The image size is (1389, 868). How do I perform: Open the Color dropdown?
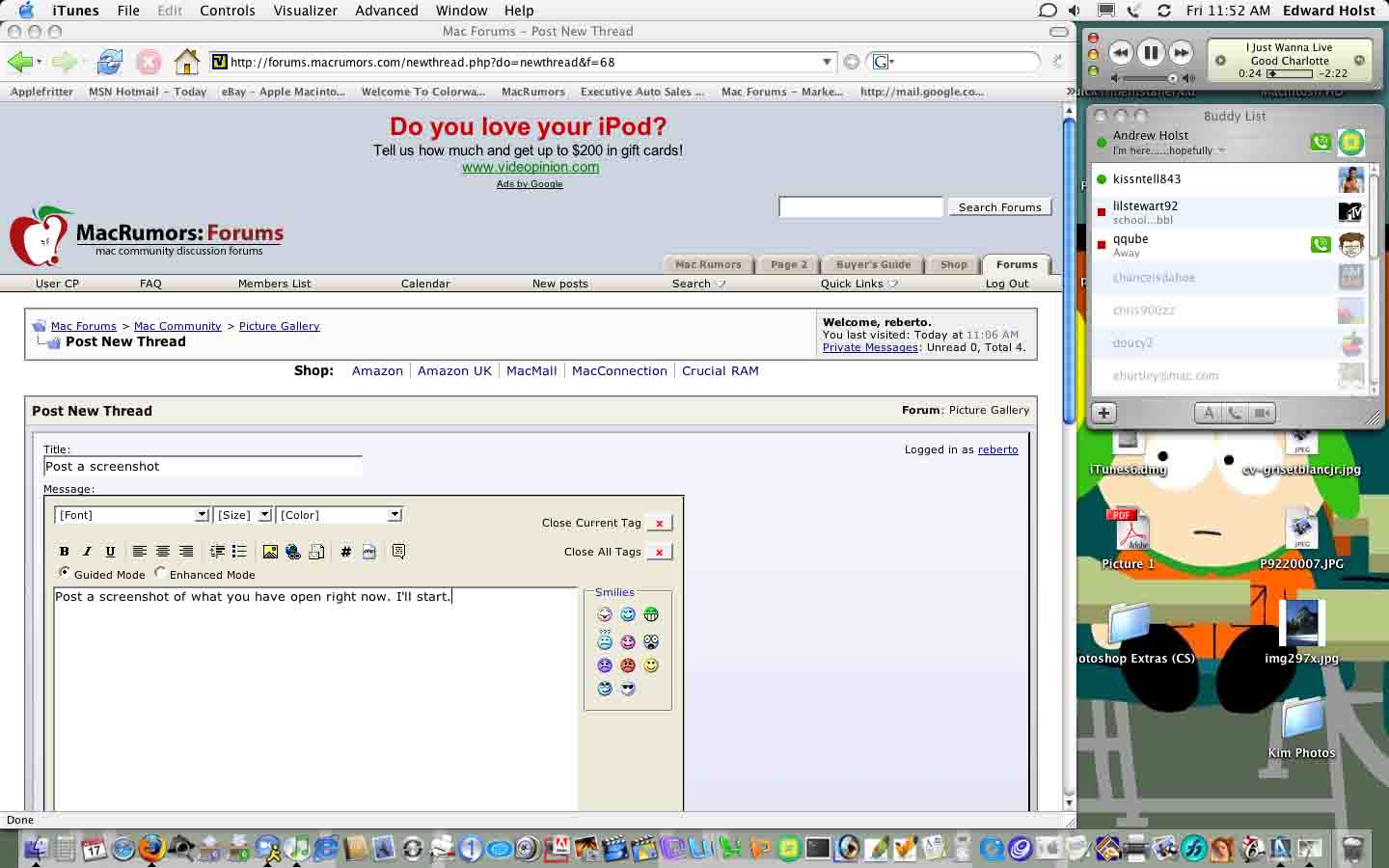pos(339,515)
